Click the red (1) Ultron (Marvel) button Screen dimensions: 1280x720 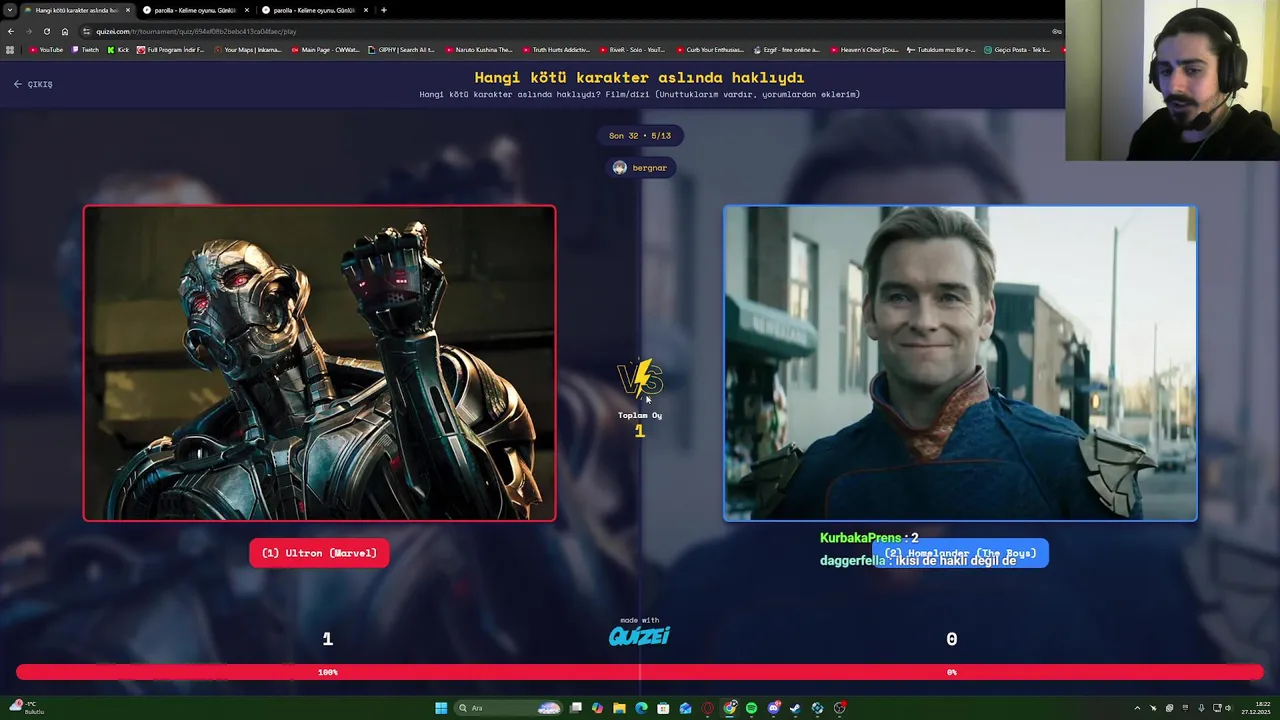pos(319,553)
